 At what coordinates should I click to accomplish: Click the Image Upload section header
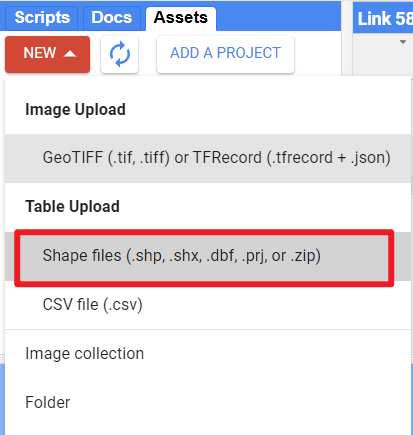(75, 110)
